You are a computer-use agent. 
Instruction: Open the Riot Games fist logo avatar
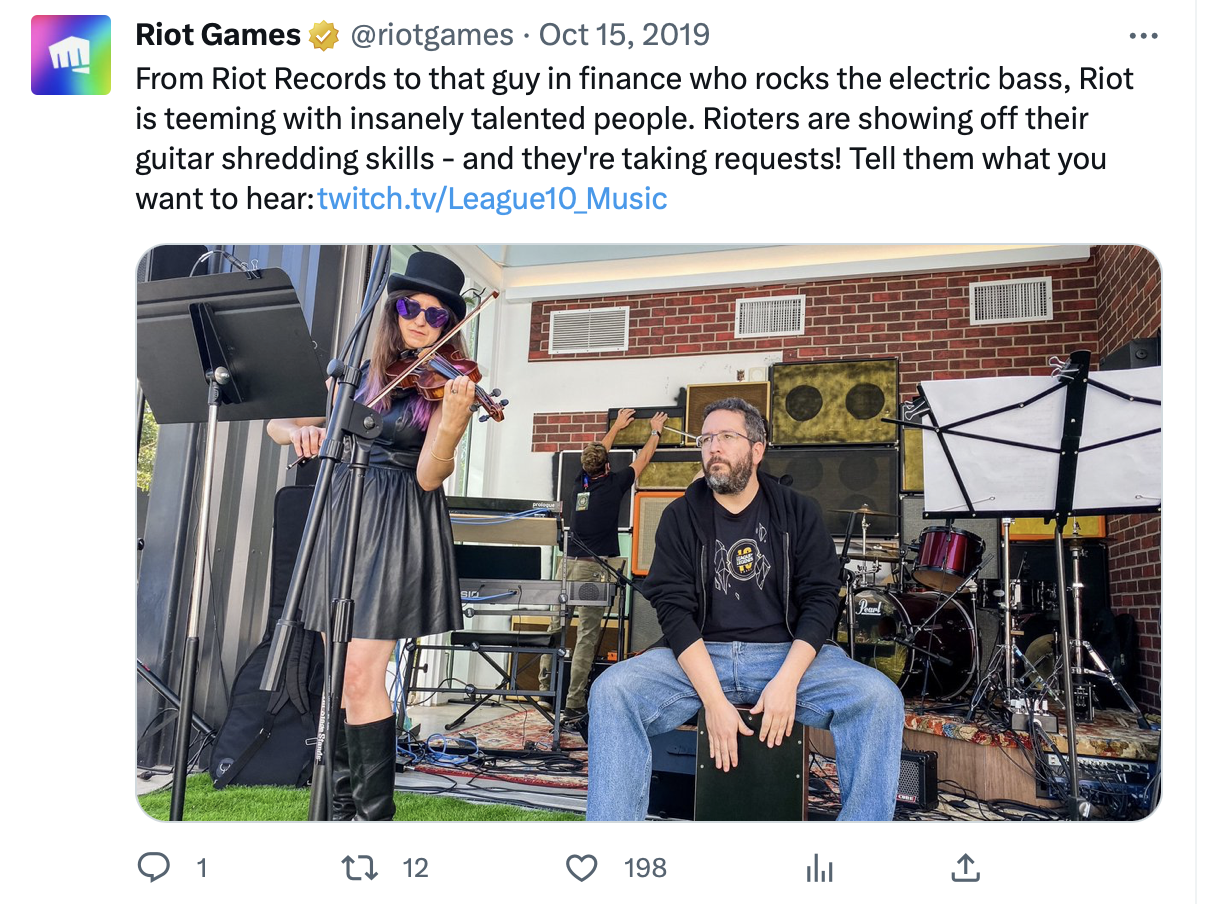(70, 55)
